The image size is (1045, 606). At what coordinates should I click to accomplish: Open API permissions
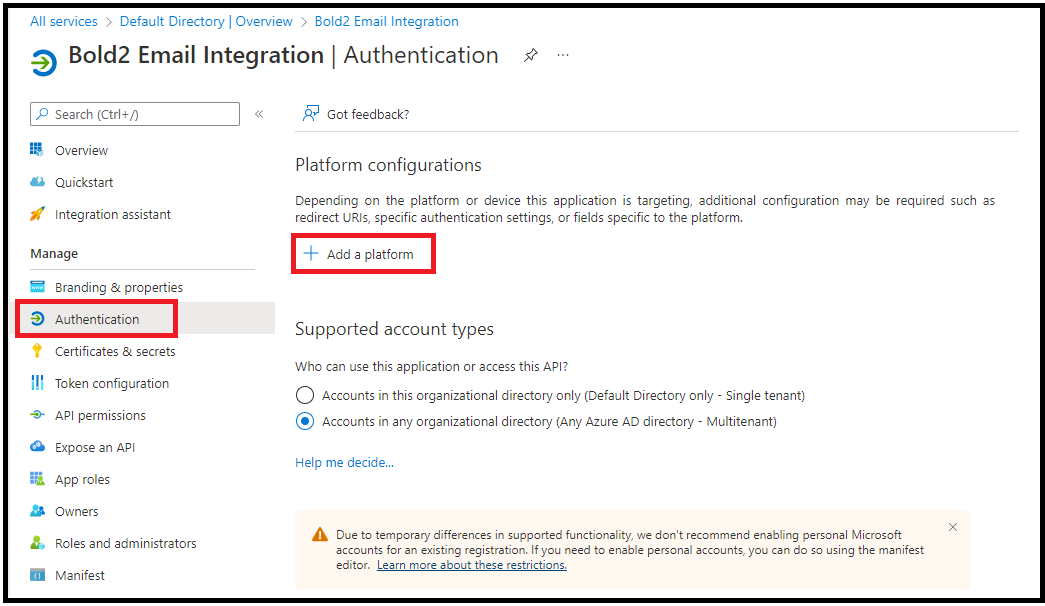[x=106, y=415]
